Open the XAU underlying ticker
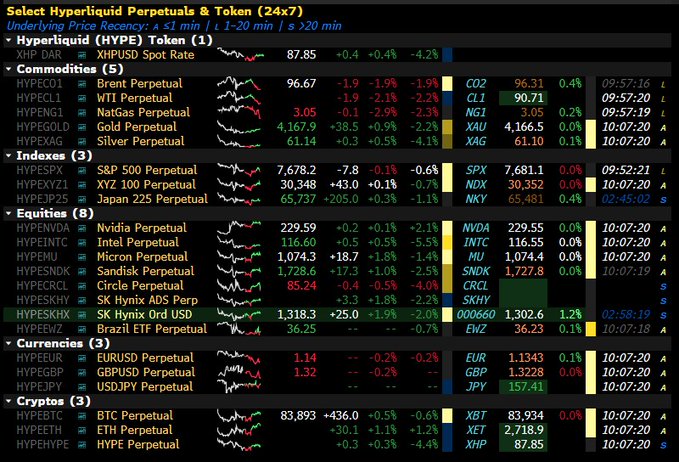 point(475,127)
